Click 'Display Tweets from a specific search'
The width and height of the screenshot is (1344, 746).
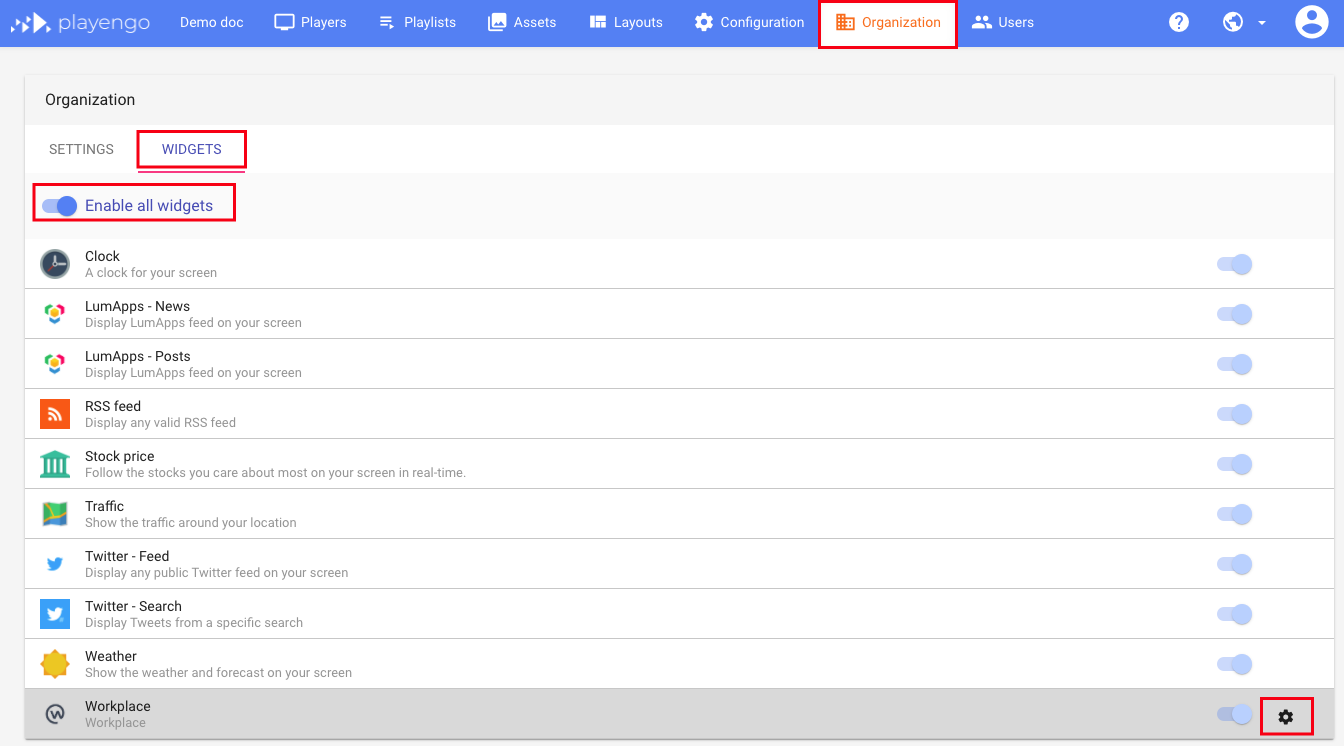194,623
